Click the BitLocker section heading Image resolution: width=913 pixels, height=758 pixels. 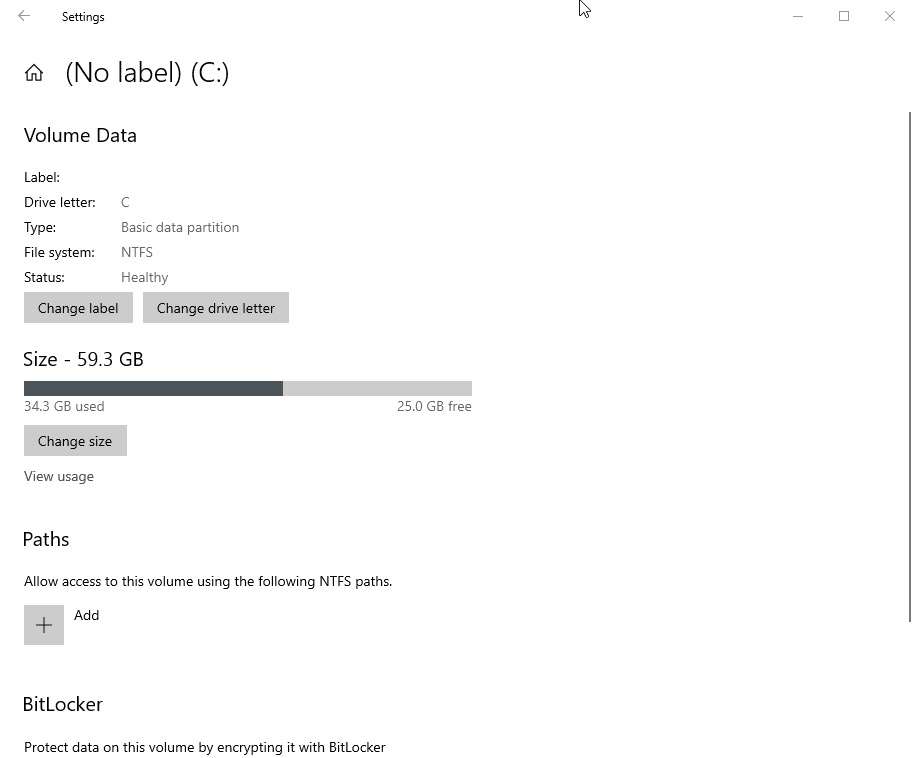coord(62,704)
